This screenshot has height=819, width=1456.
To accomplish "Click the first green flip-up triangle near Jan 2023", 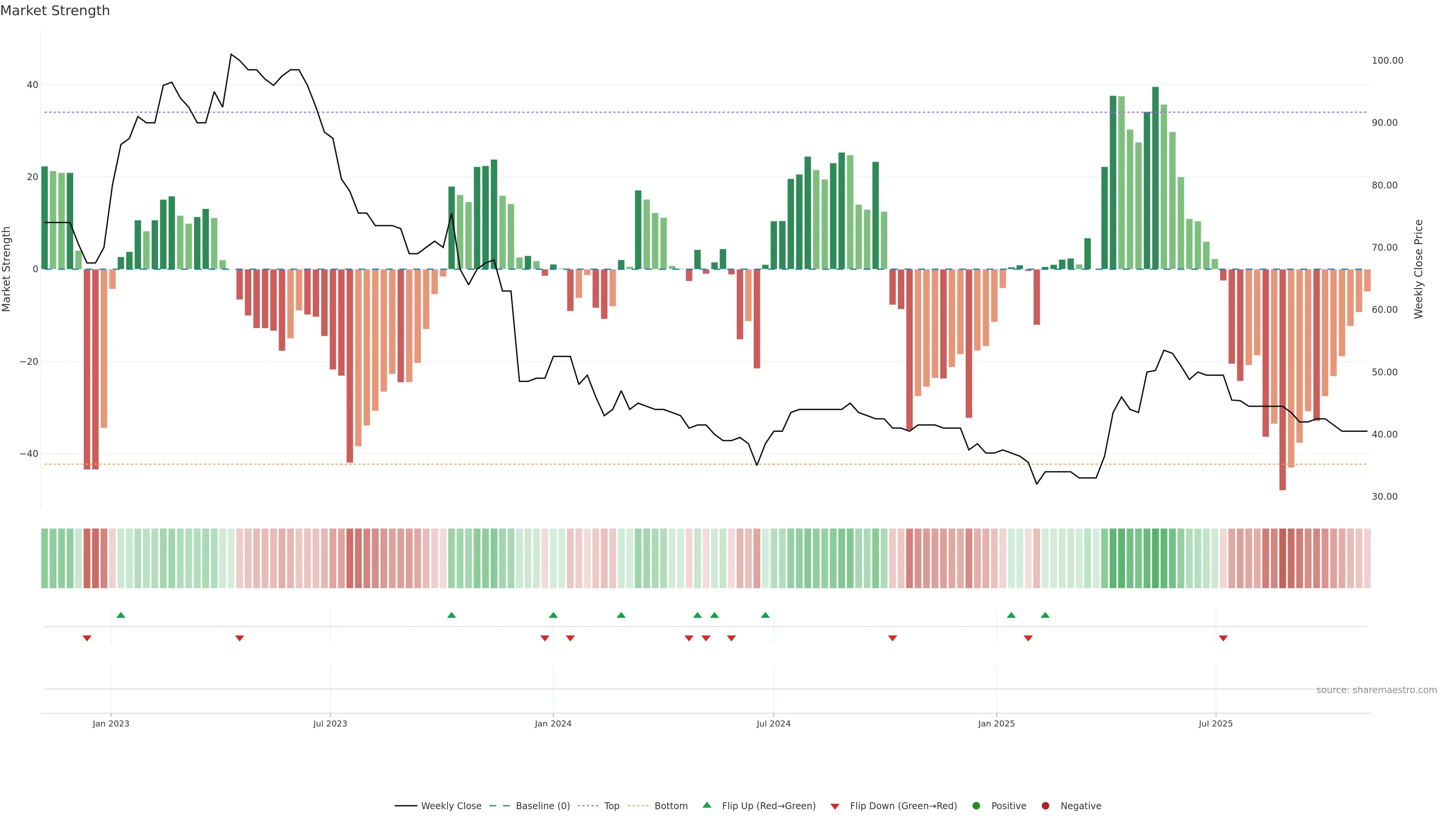I will coord(121,615).
